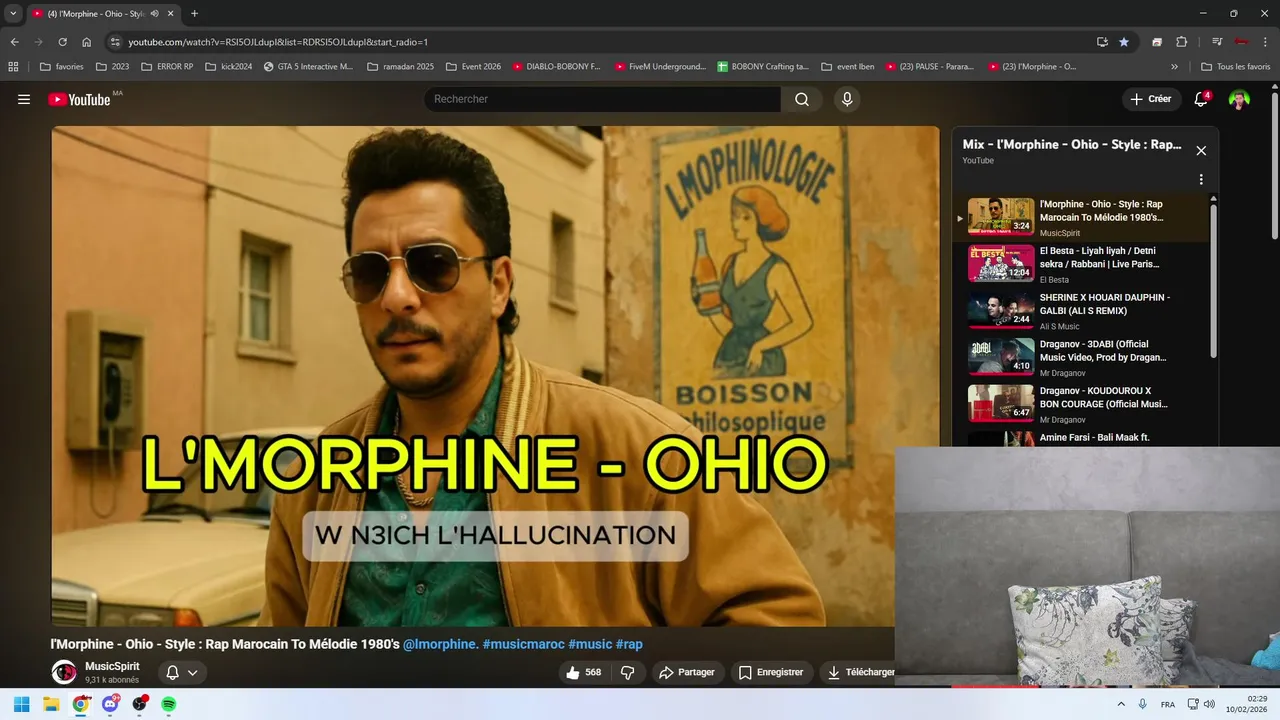Screen dimensions: 1280x720
Task: Toggle the bookmark star
Action: tap(1124, 42)
